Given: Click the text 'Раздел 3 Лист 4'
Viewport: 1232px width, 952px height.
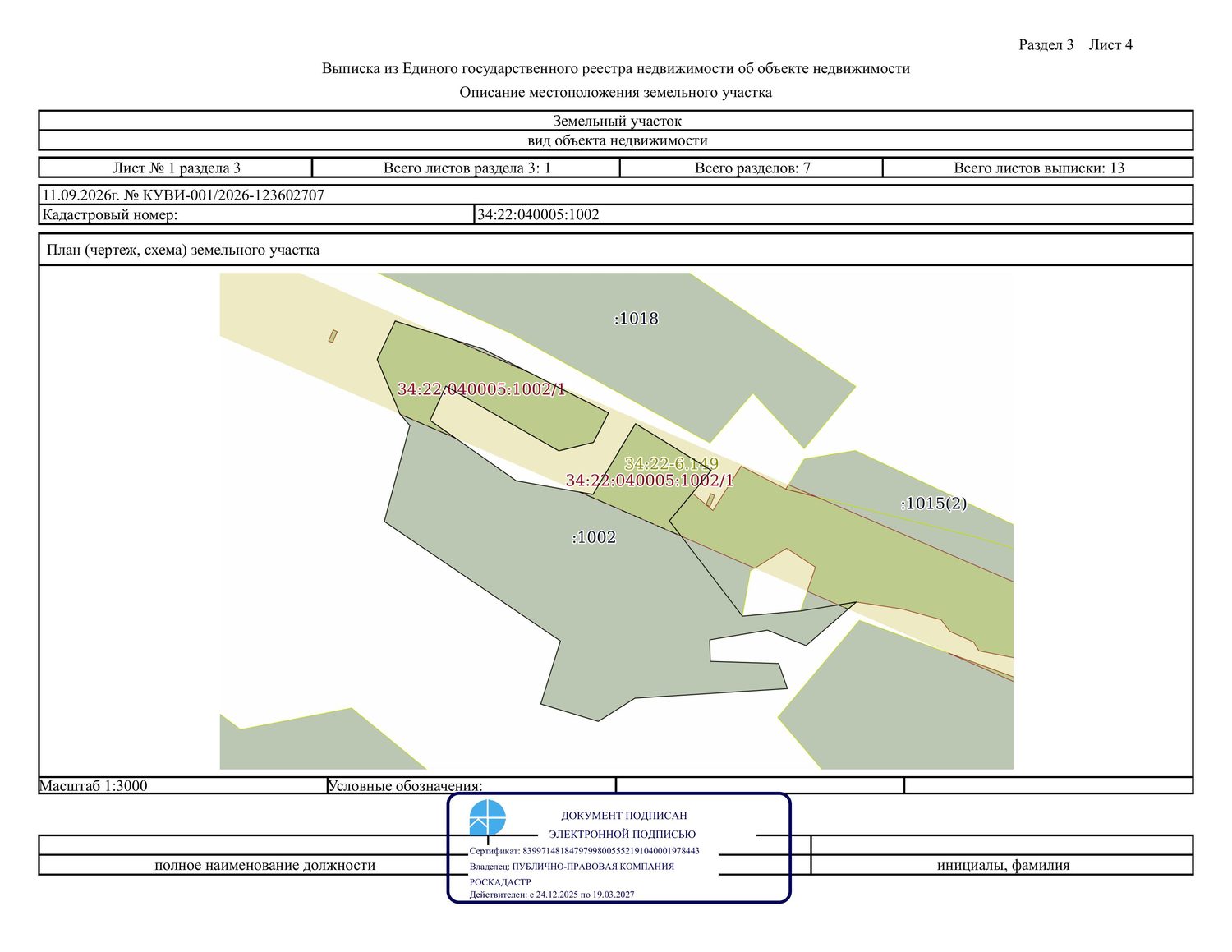Looking at the screenshot, I should click(1075, 44).
